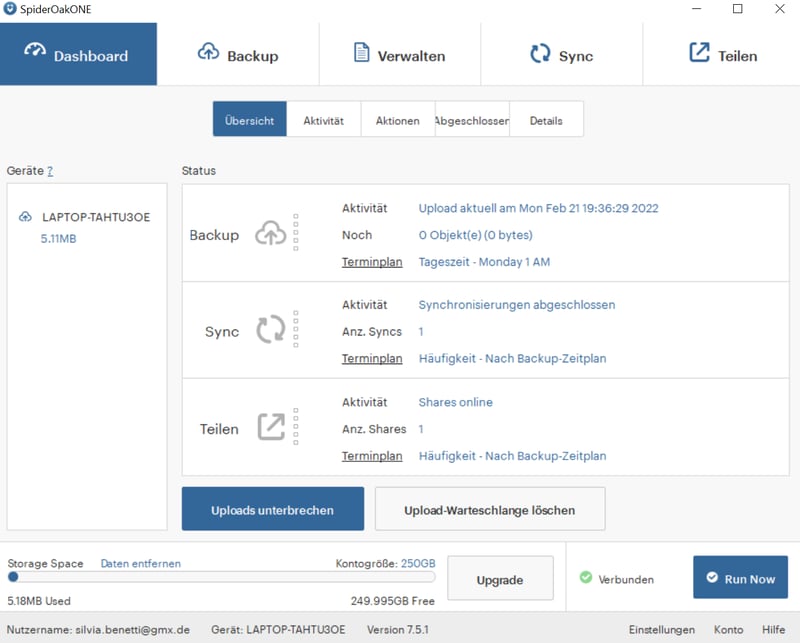This screenshot has height=643, width=800.
Task: Click the Upgrade button
Action: (x=500, y=579)
